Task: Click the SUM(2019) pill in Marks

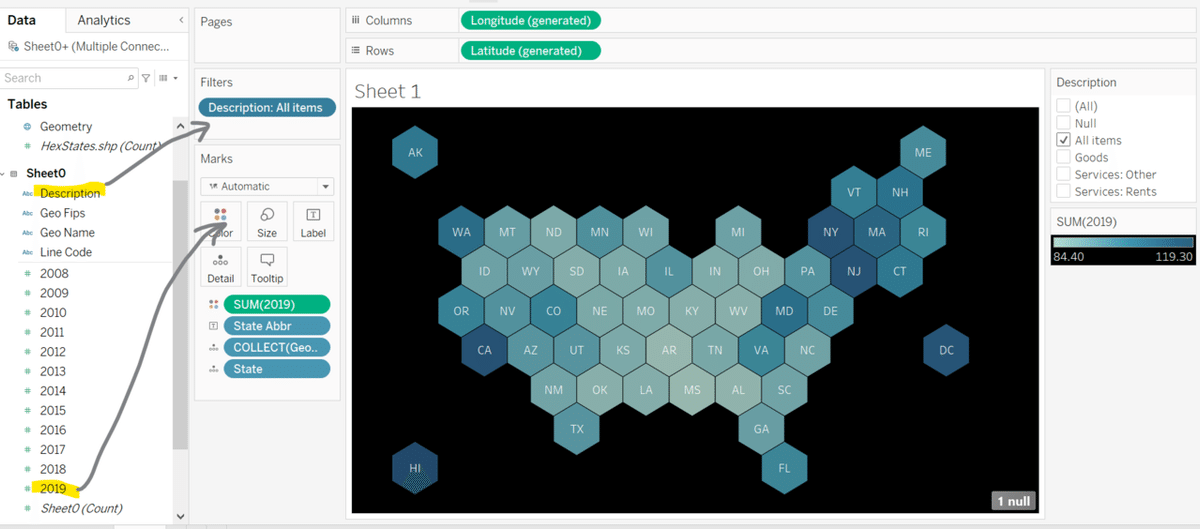Action: [276, 304]
